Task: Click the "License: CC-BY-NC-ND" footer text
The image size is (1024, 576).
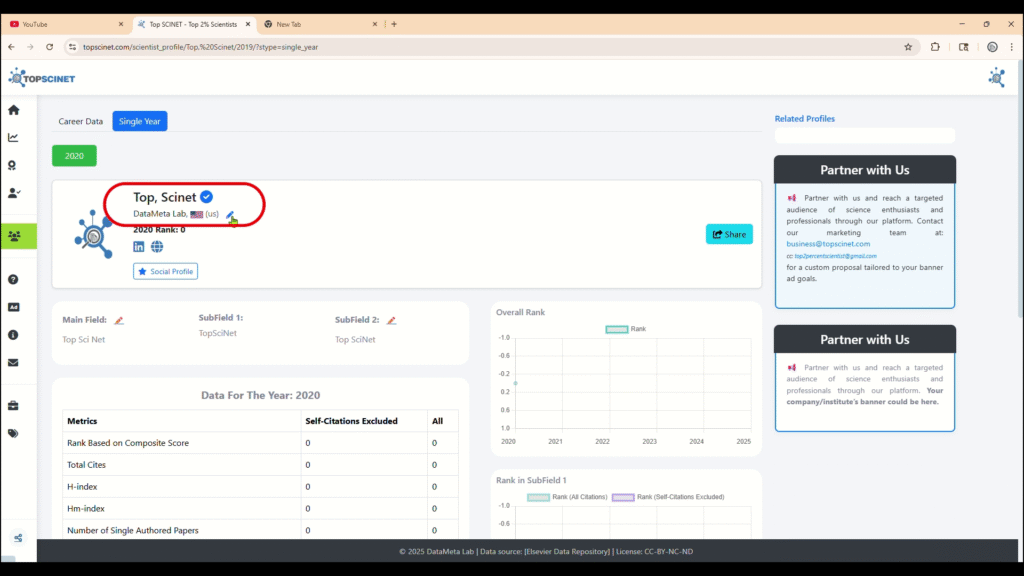Action: (x=654, y=551)
